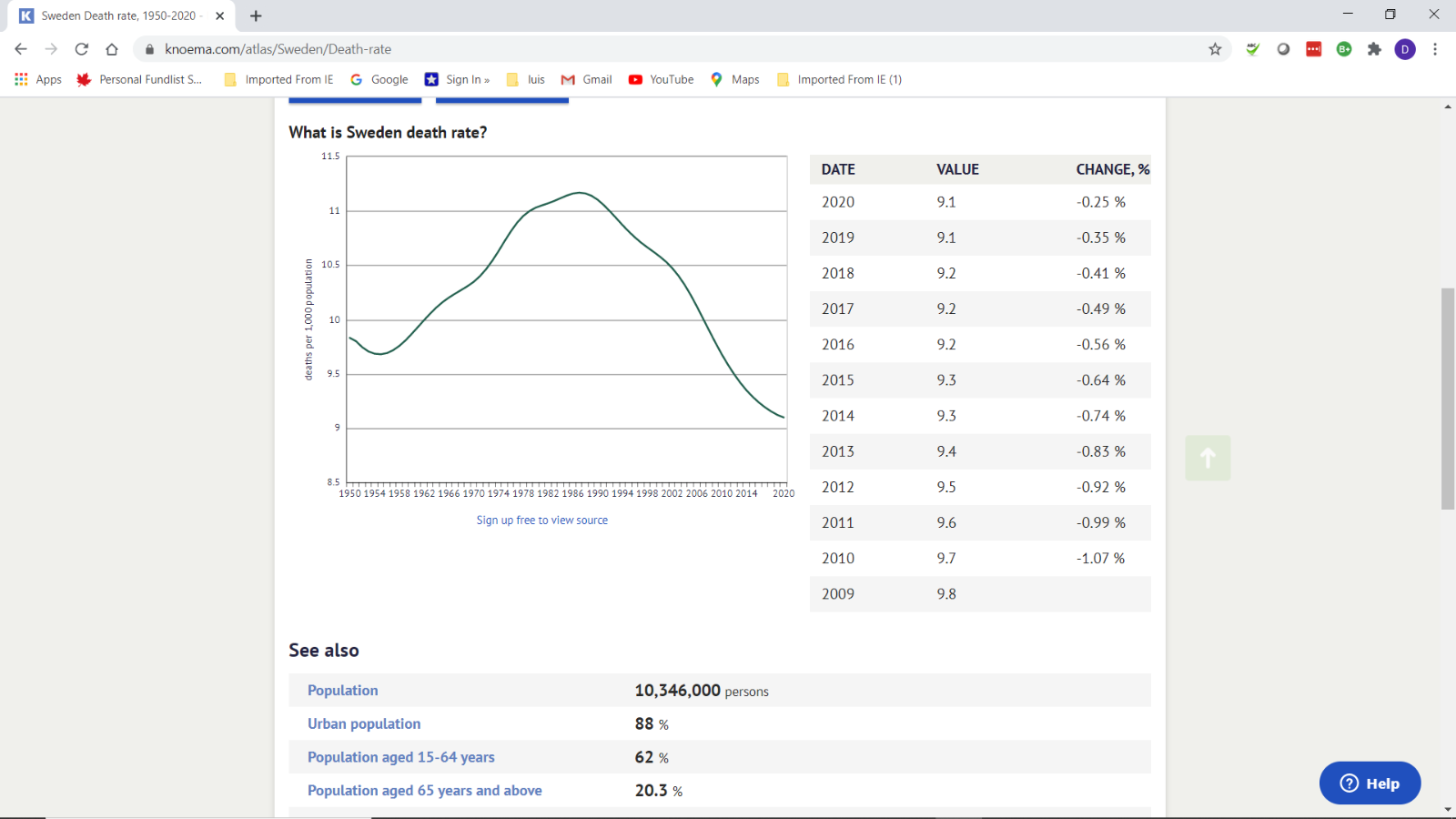The image size is (1456, 819).
Task: Go back to the previous page
Action: 21,49
